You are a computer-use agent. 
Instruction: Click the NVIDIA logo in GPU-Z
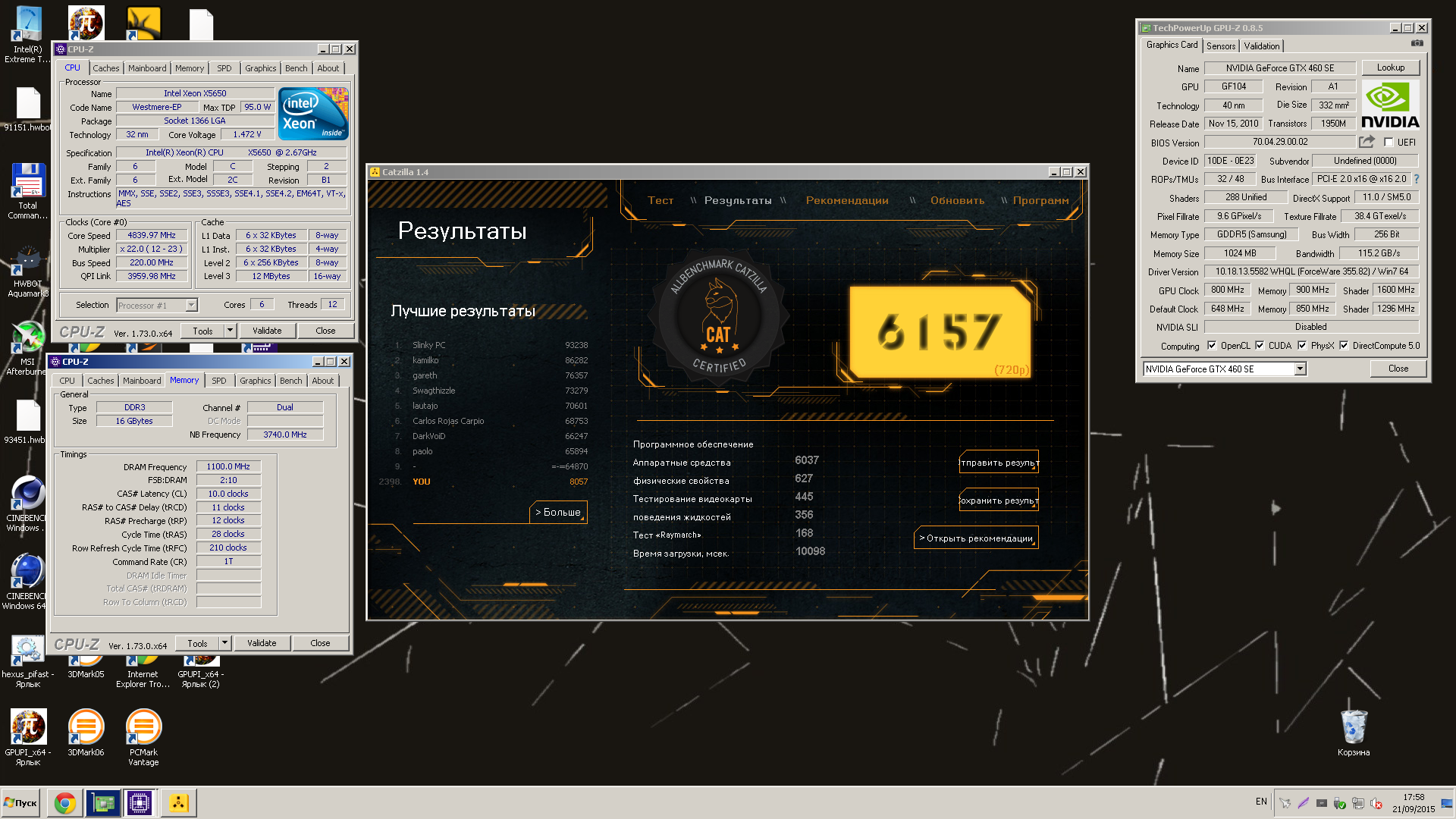click(x=1390, y=105)
